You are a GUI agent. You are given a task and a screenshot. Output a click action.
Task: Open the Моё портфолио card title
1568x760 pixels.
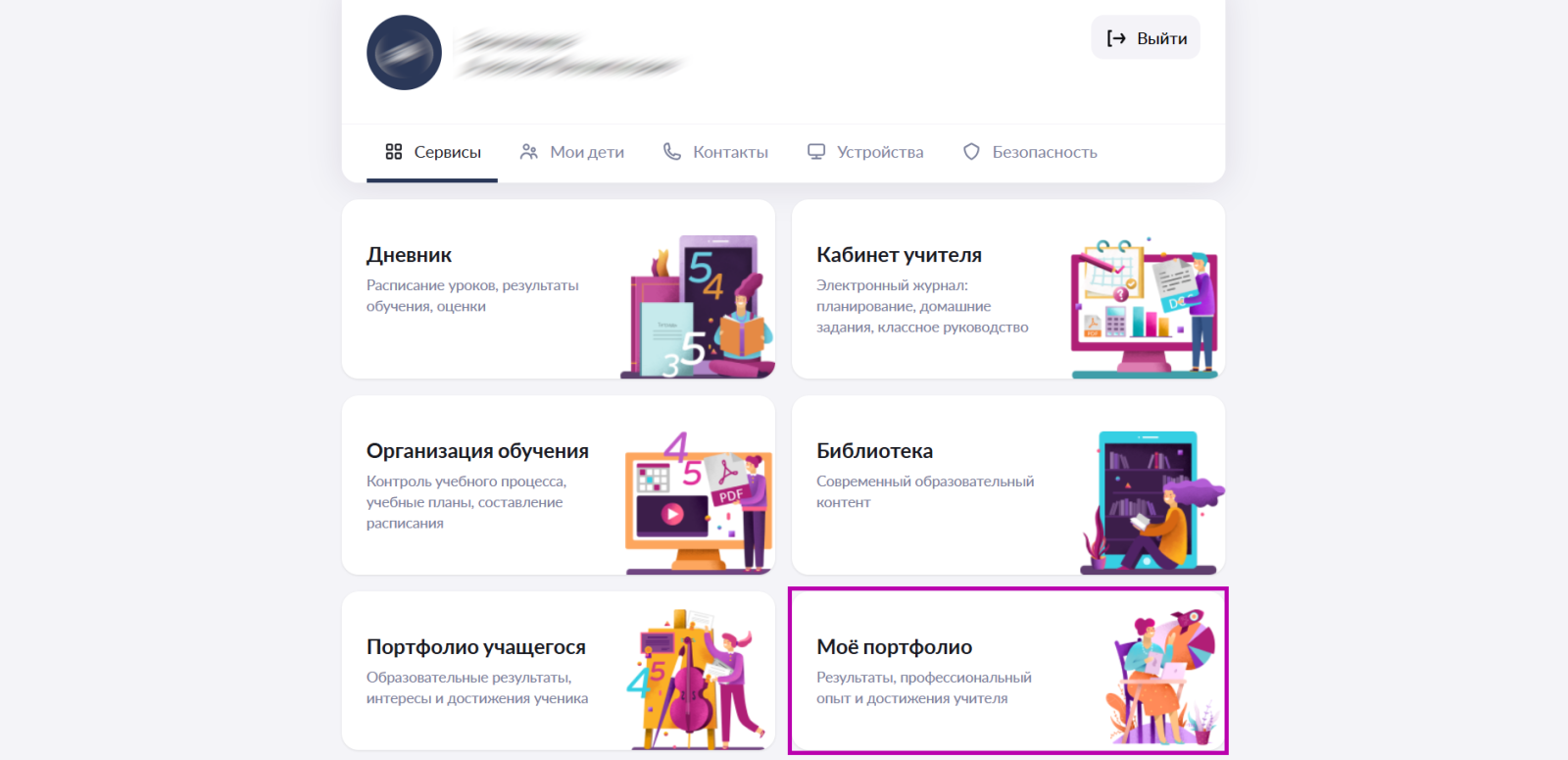tap(894, 647)
